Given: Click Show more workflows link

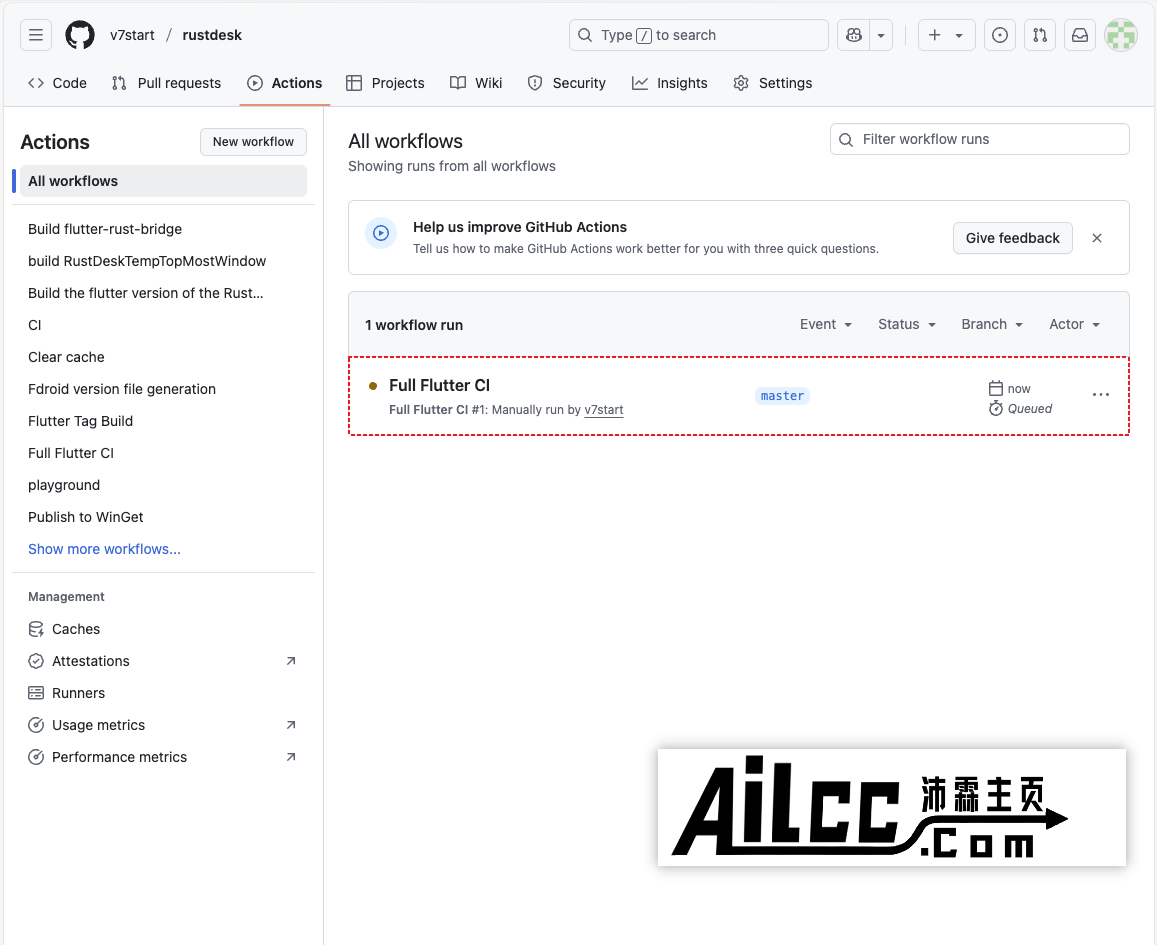Looking at the screenshot, I should [x=104, y=549].
